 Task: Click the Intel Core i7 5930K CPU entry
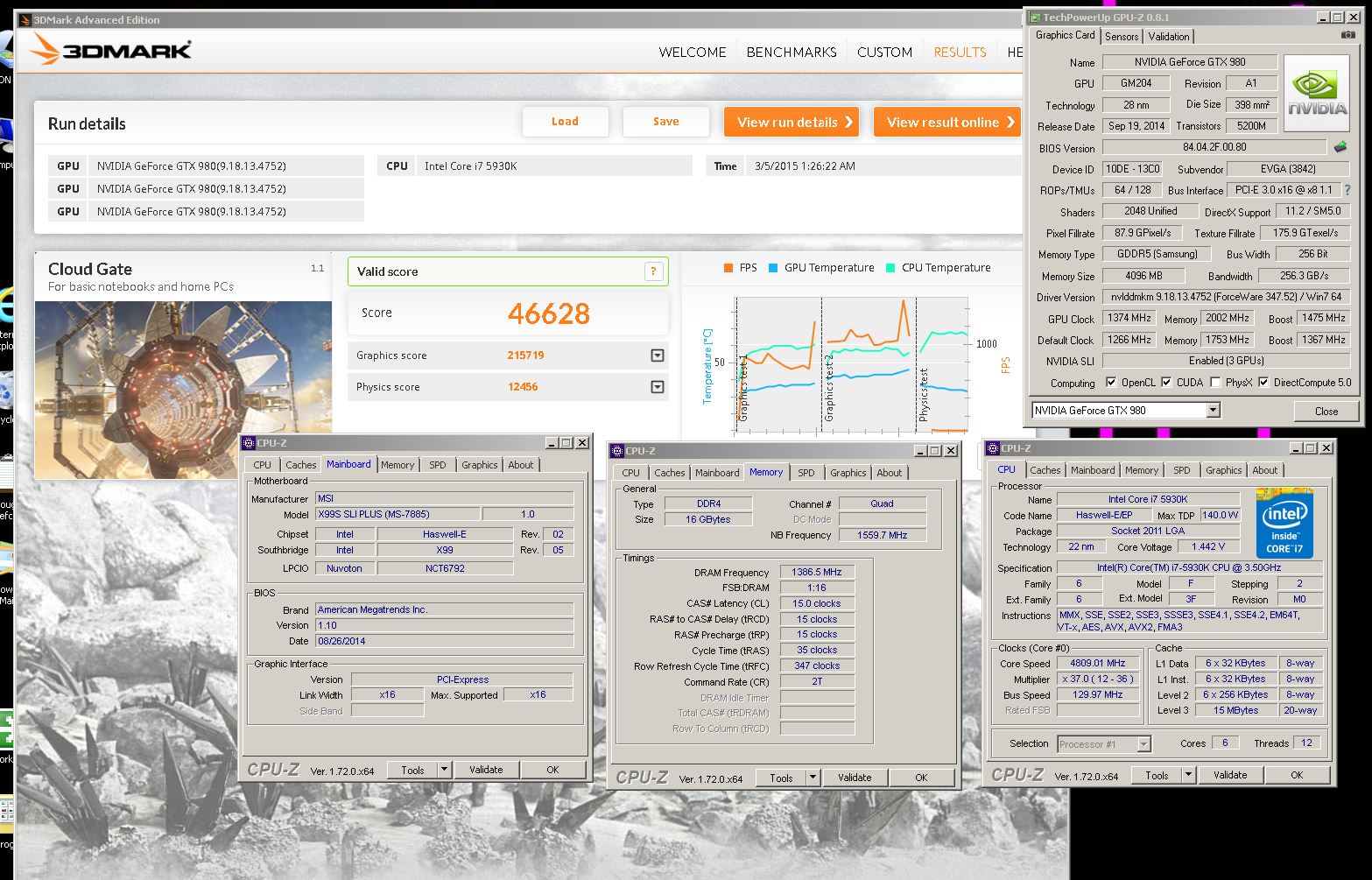coord(535,165)
